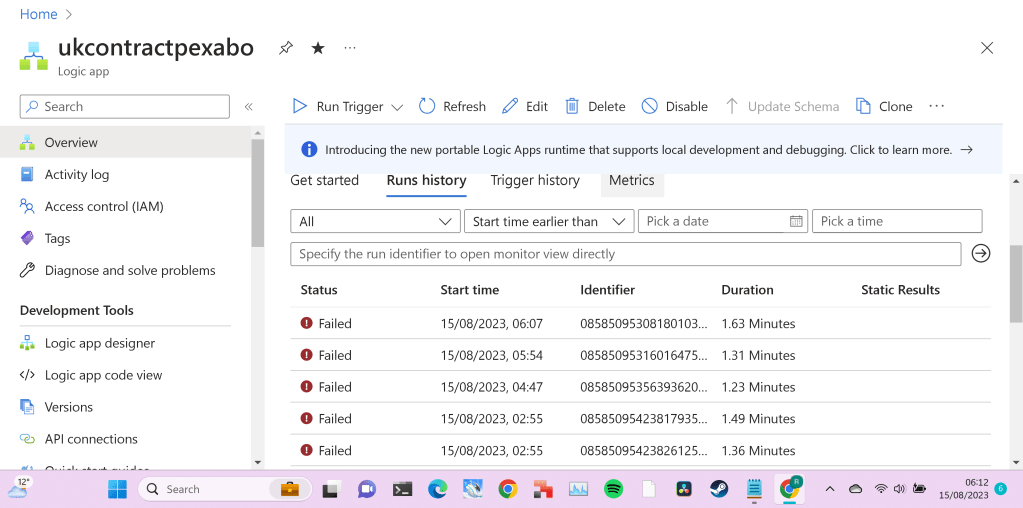Viewport: 1023px width, 508px height.
Task: Switch to the Get started tab
Action: 324,180
